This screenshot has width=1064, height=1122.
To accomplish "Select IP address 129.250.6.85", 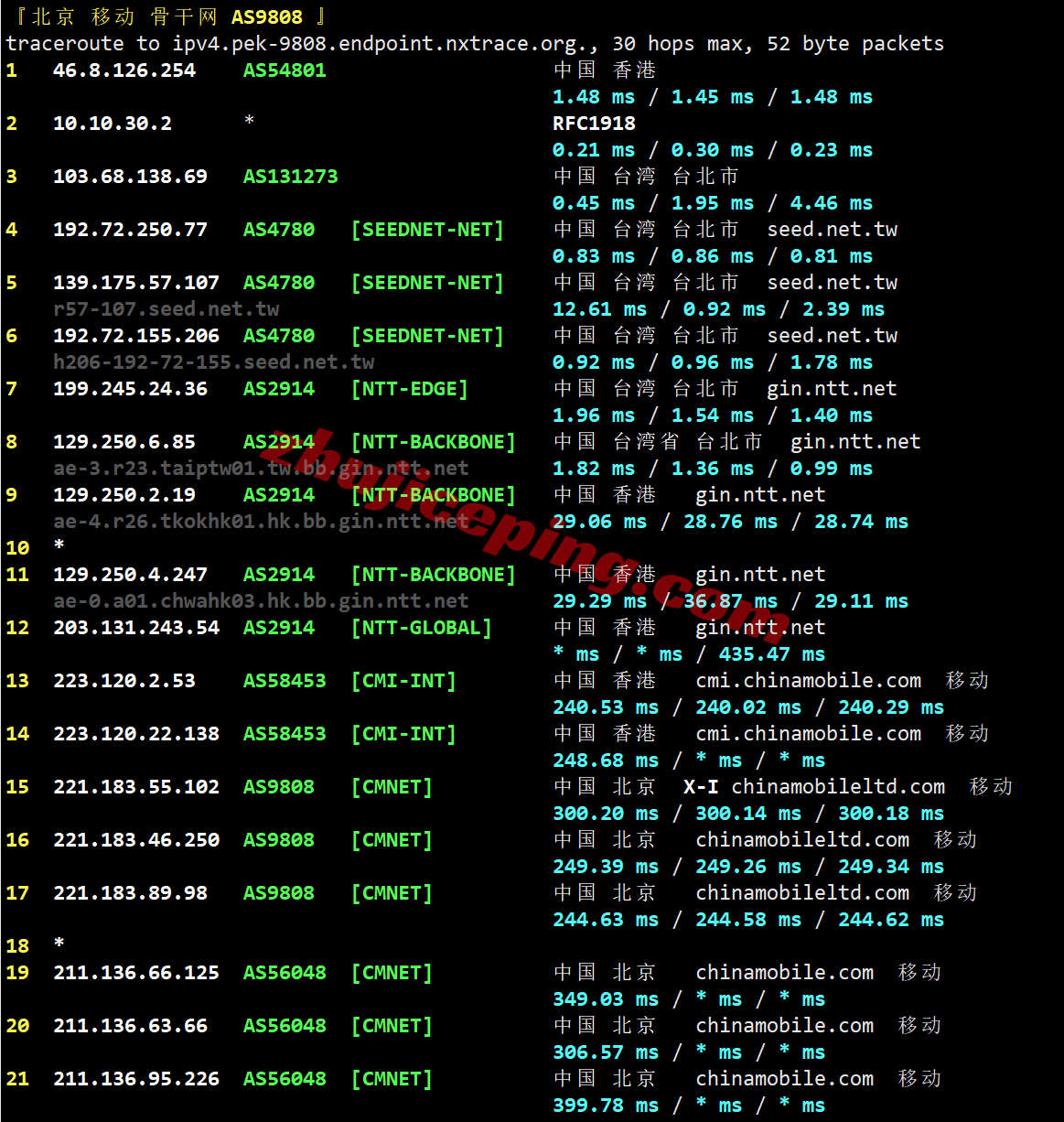I will click(x=124, y=442).
